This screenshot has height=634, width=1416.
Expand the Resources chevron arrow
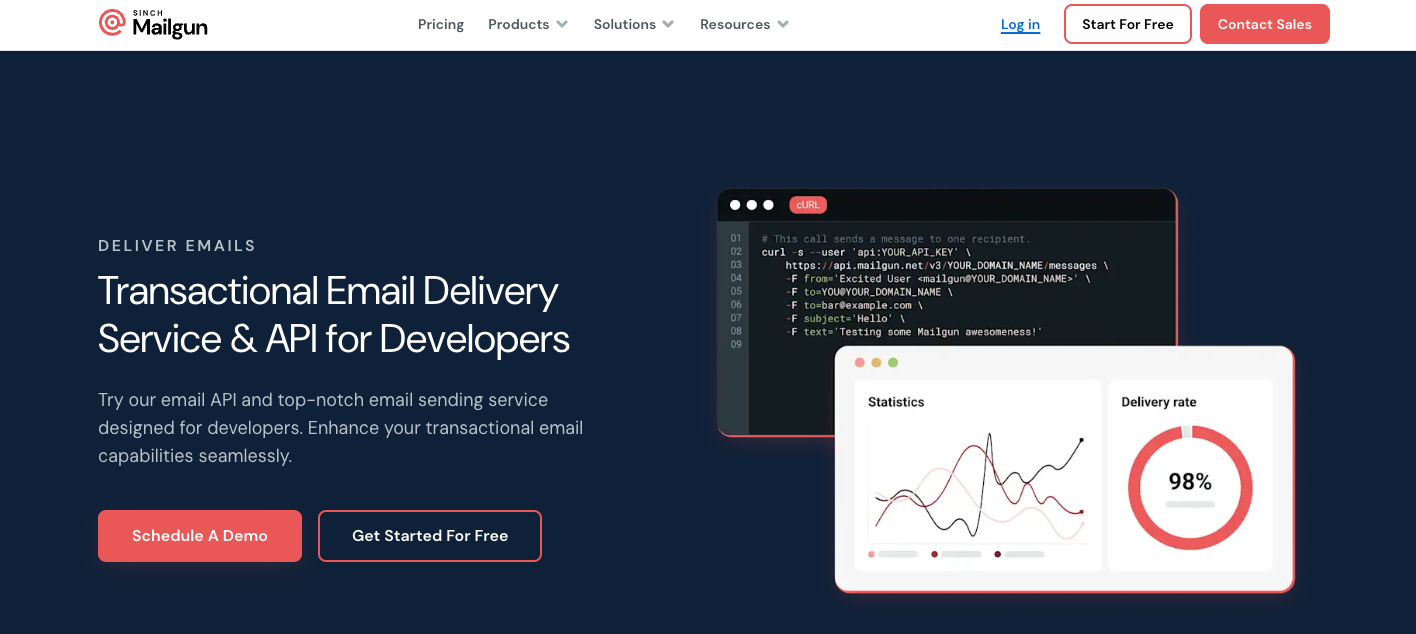coord(783,24)
